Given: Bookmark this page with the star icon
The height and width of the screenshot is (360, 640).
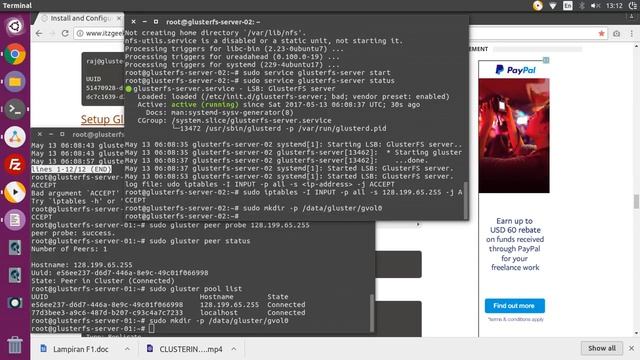Looking at the screenshot, I should [x=601, y=33].
